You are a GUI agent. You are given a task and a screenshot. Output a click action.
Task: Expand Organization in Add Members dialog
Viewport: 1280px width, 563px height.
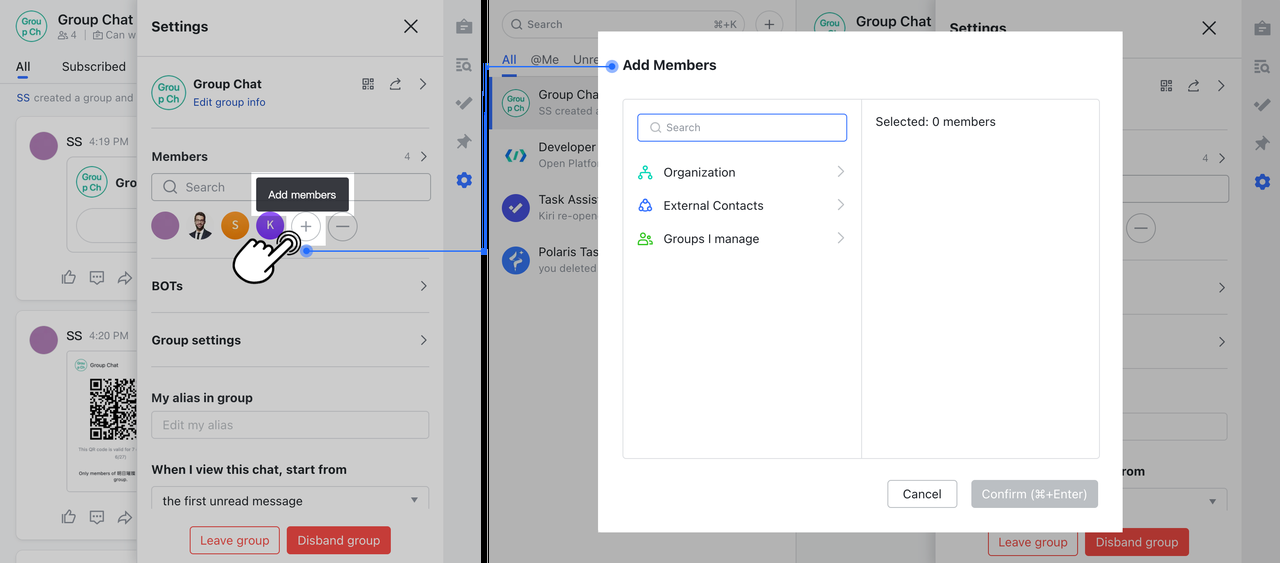[x=741, y=172]
